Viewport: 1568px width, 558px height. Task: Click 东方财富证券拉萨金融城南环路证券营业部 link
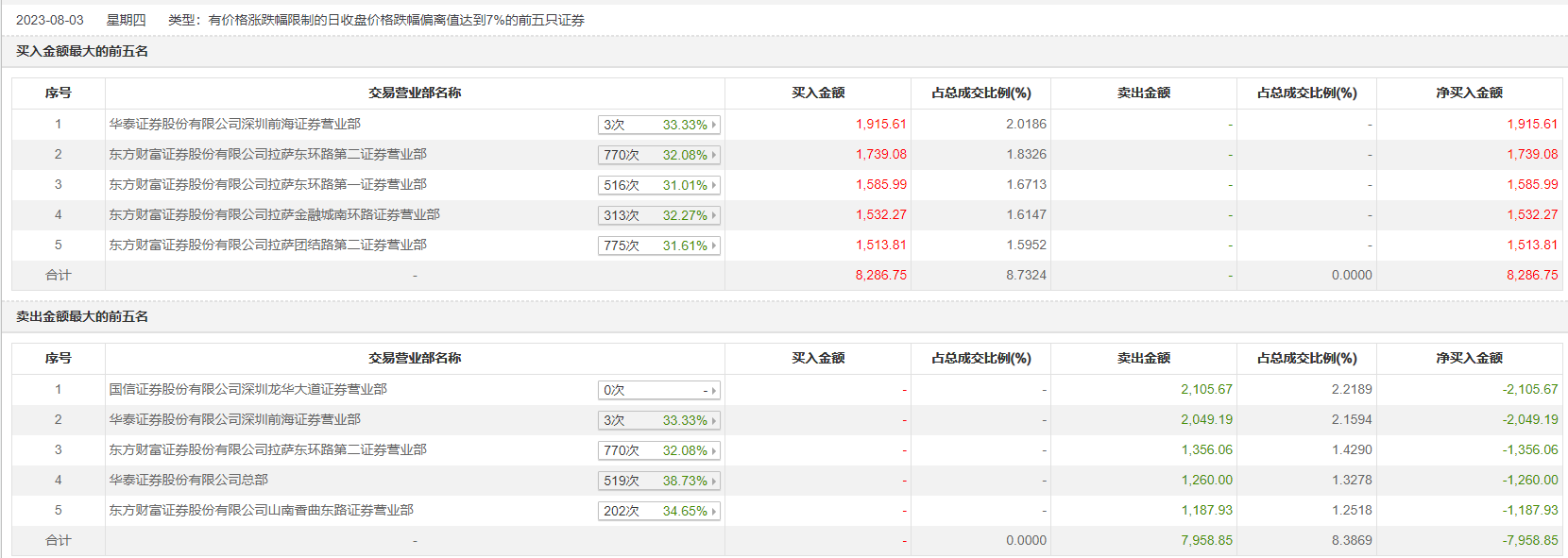coord(274,214)
